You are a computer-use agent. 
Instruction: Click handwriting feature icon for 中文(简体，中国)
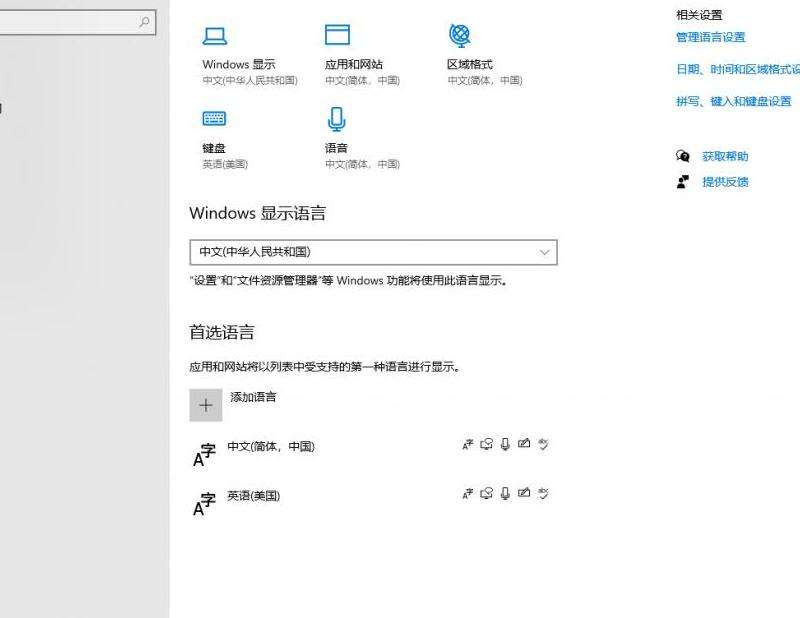(524, 443)
